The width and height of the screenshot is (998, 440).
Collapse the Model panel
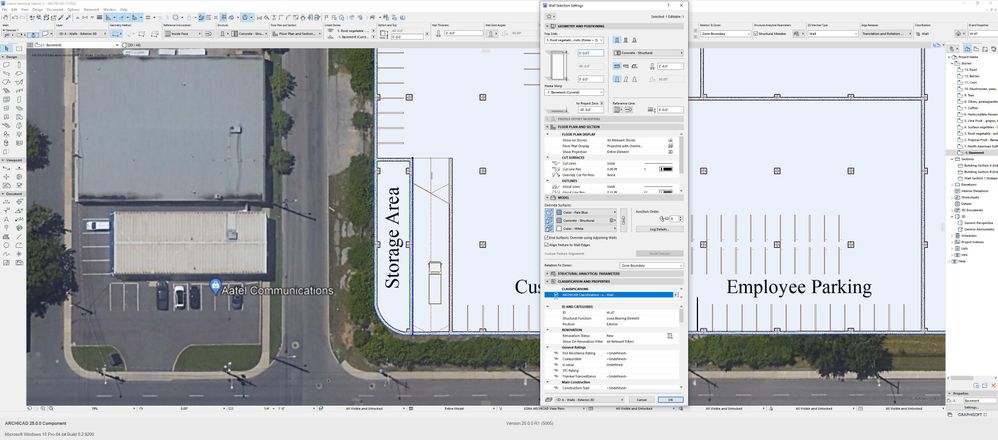(547, 197)
